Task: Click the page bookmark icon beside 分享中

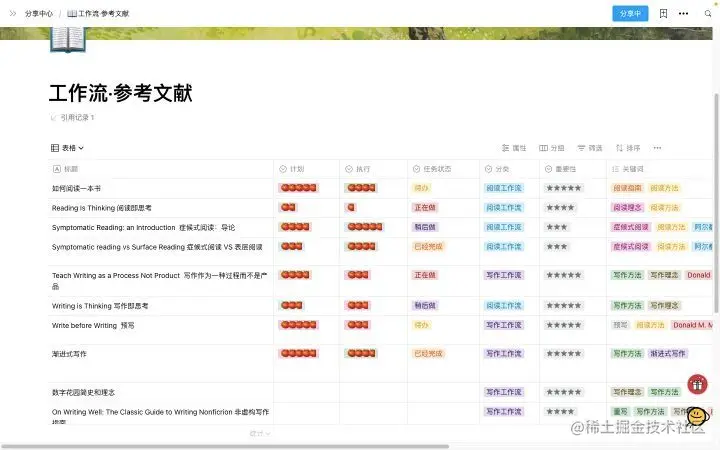Action: click(663, 13)
